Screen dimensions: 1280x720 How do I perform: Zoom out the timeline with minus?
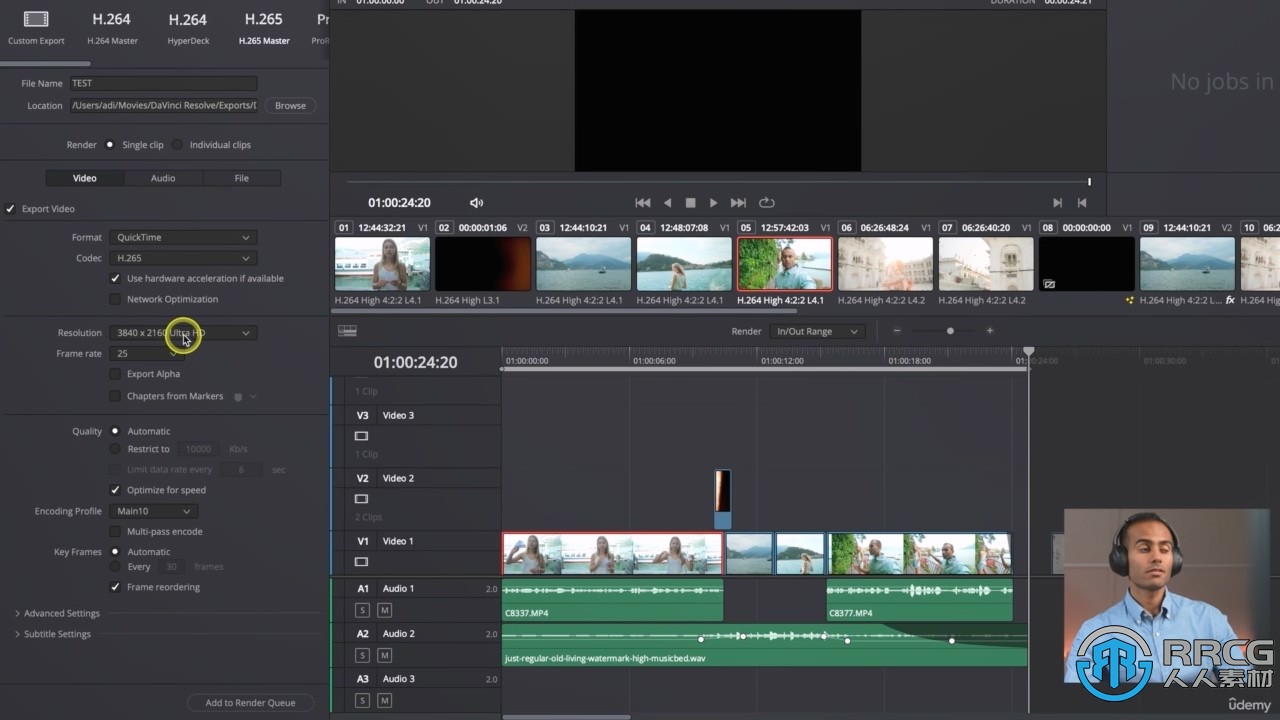click(x=897, y=331)
